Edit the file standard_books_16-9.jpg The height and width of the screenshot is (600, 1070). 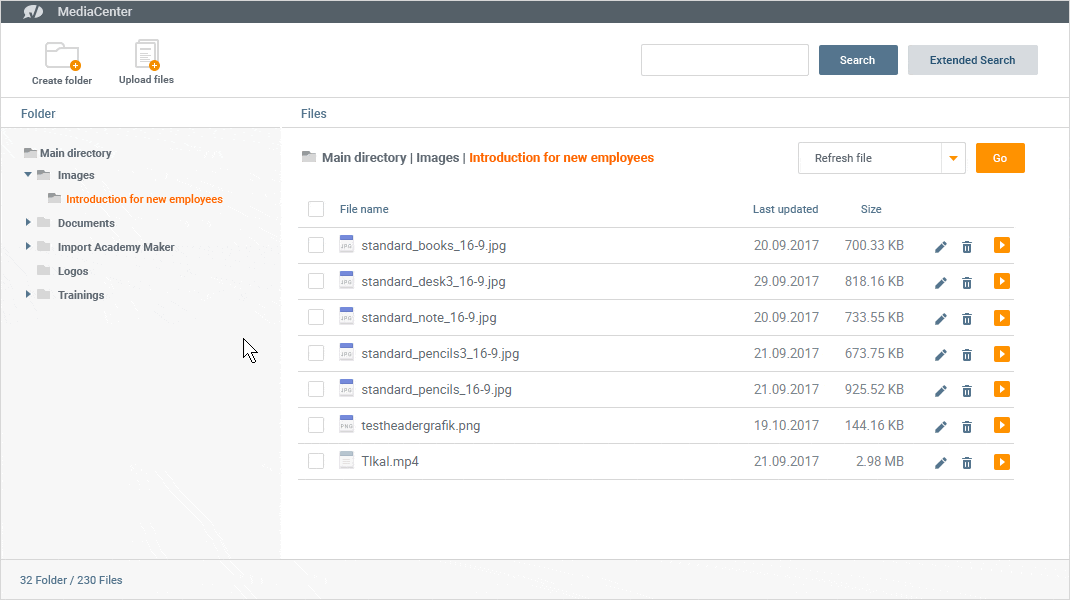(940, 245)
